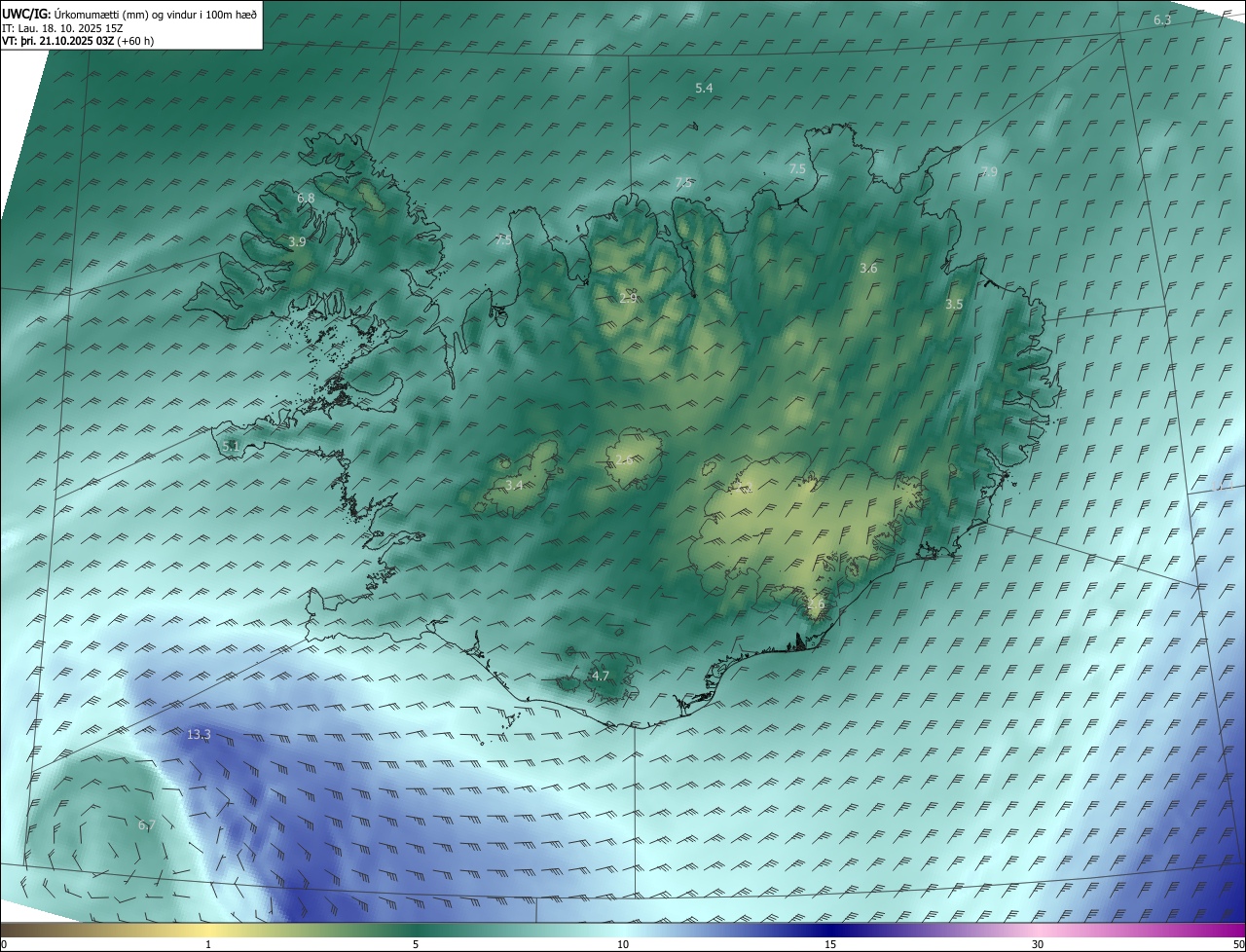This screenshot has height=952, width=1246.
Task: Click the 7.9 map value
Action: click(x=989, y=172)
